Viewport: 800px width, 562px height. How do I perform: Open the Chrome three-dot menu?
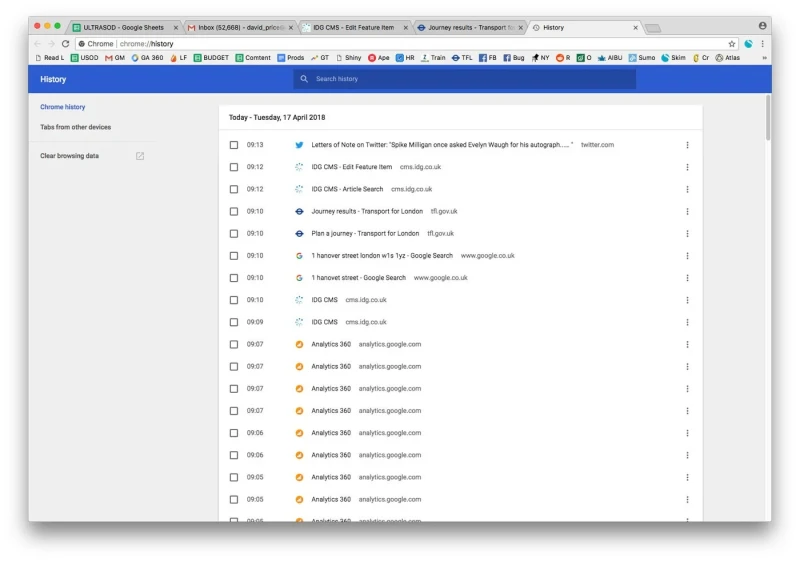point(763,44)
